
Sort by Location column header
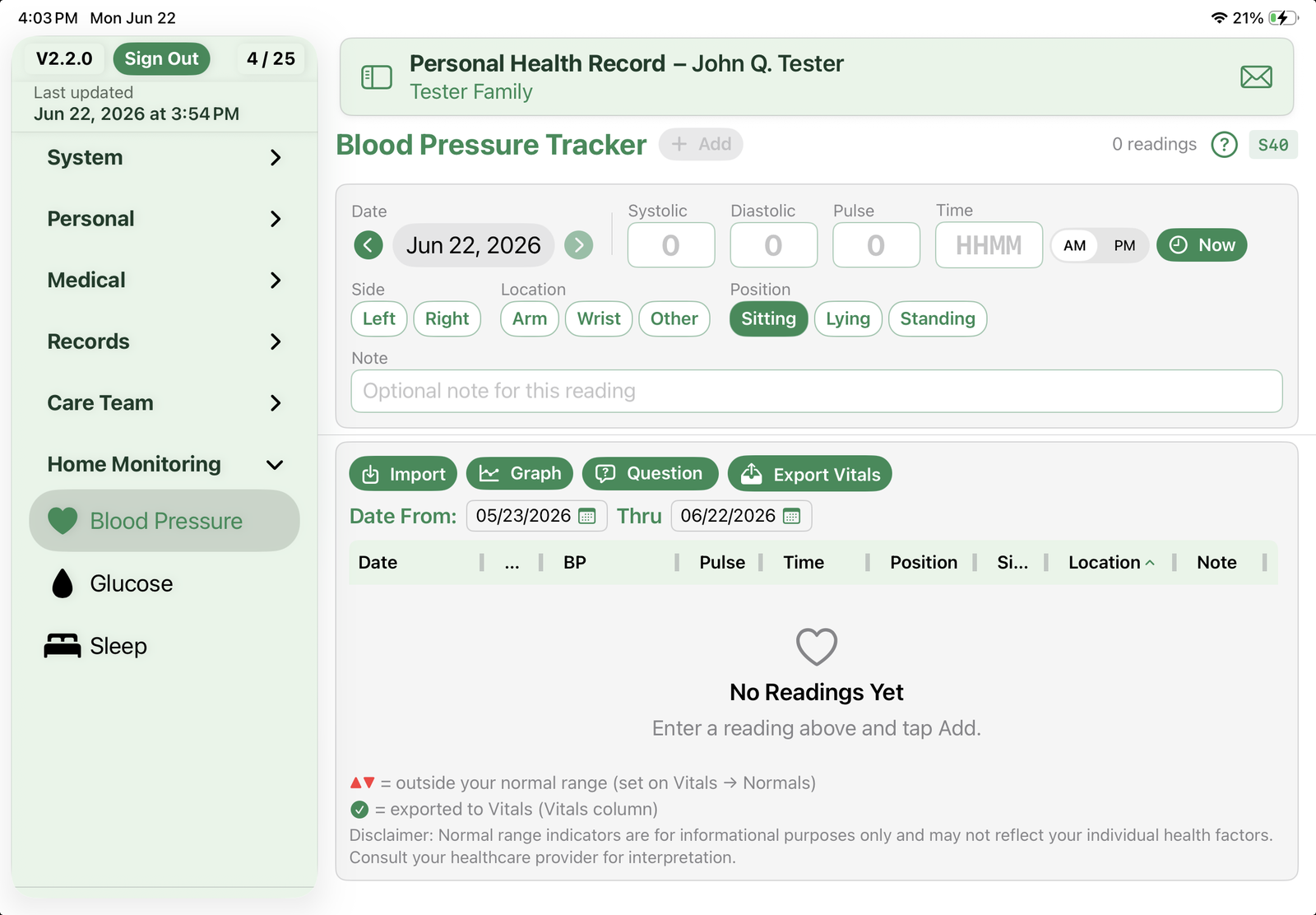click(x=1111, y=562)
